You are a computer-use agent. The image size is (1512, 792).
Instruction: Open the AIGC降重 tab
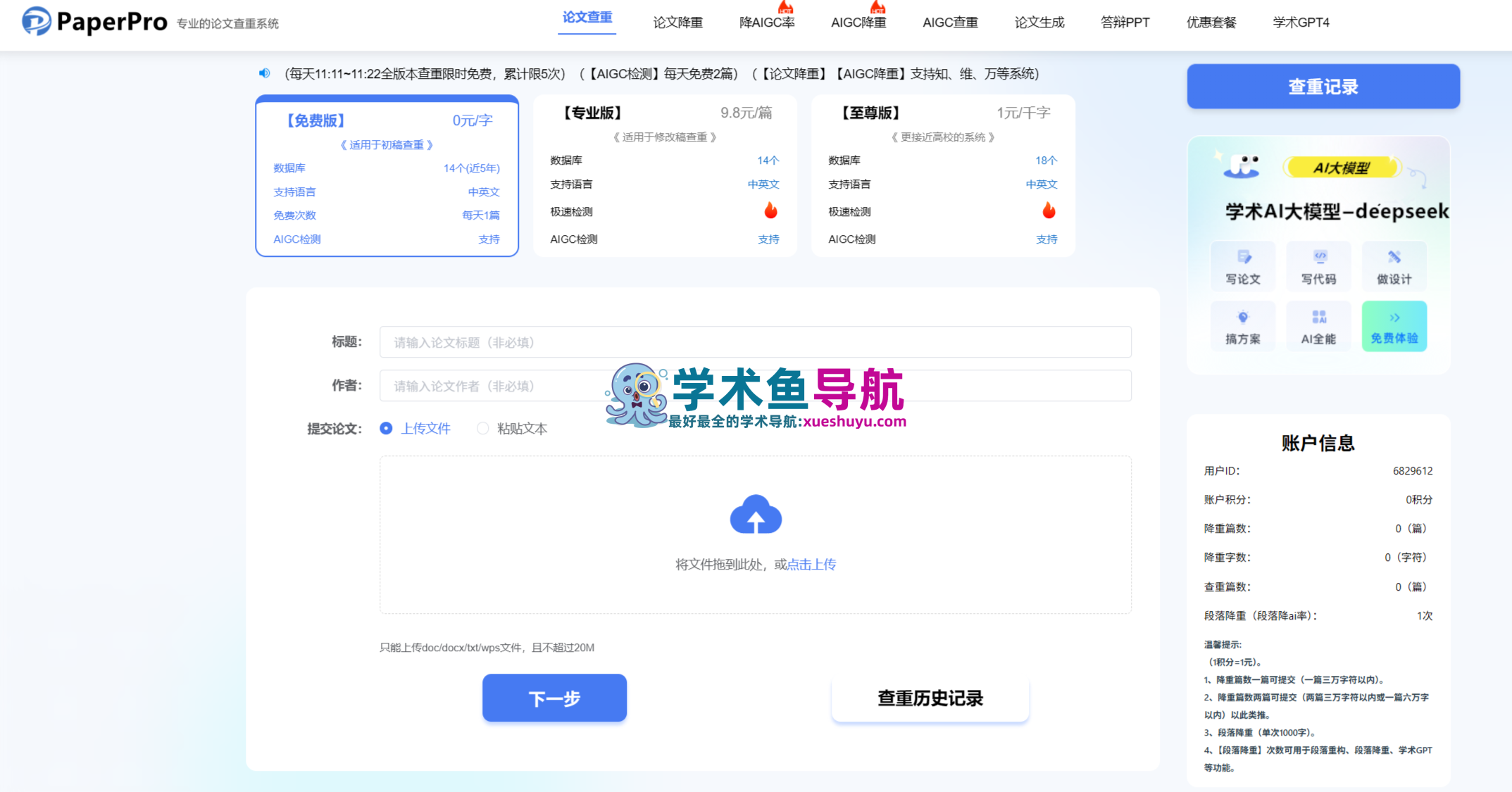pyautogui.click(x=858, y=23)
